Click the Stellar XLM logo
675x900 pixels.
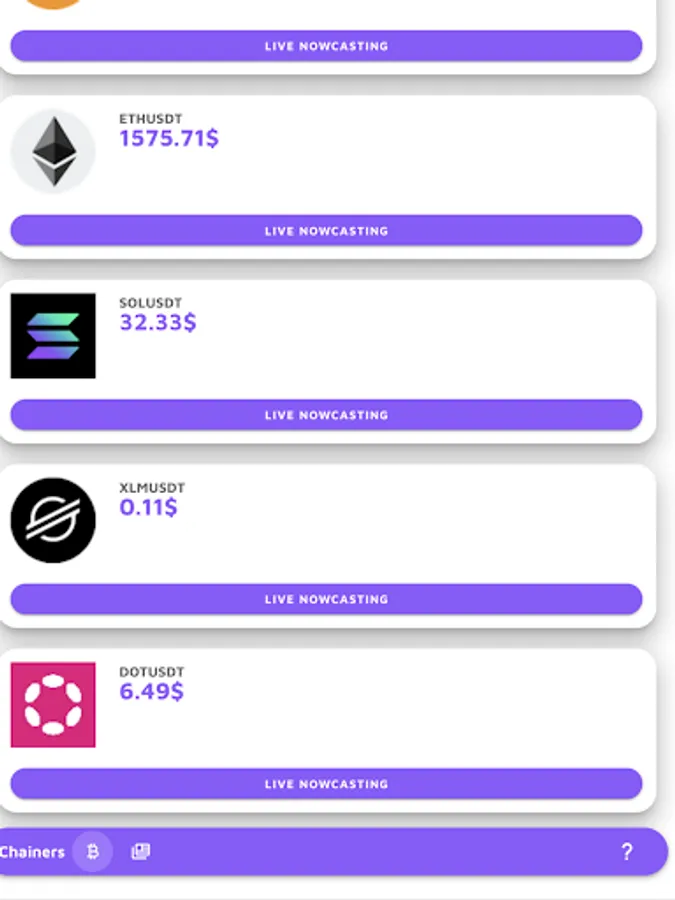point(53,520)
